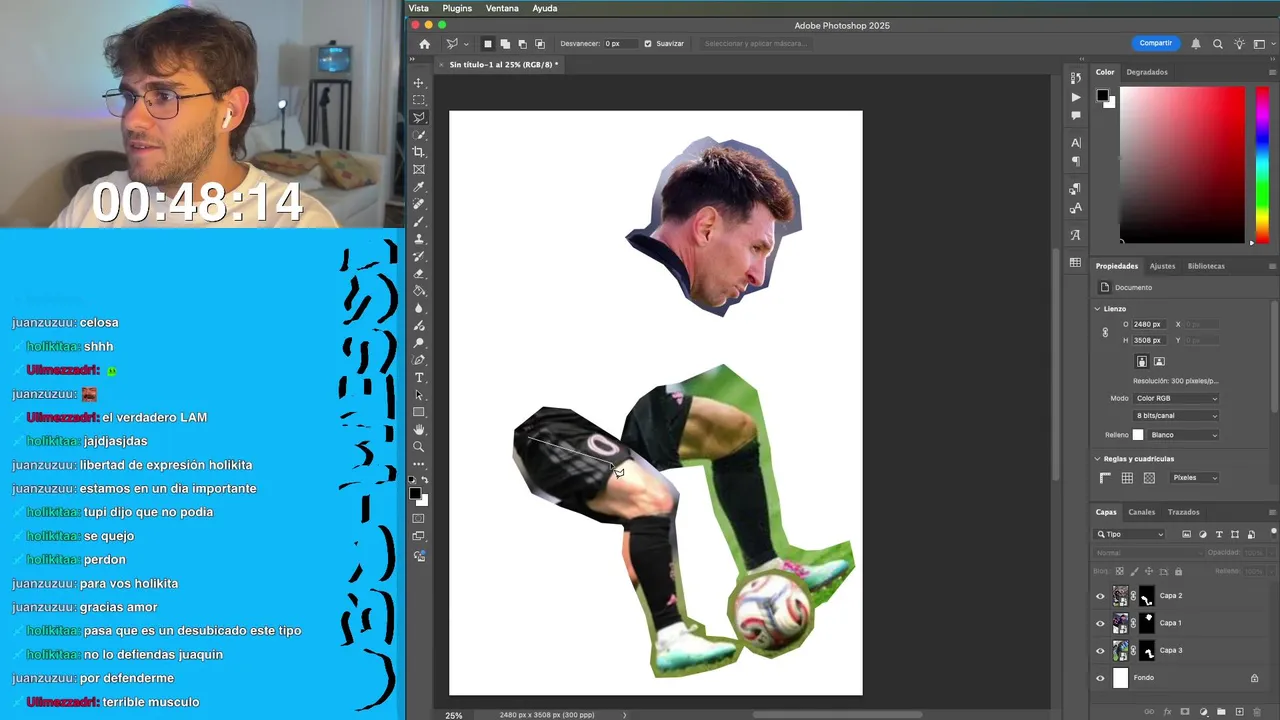Create a new layer with plus icon
Image resolution: width=1280 pixels, height=720 pixels.
(1239, 712)
